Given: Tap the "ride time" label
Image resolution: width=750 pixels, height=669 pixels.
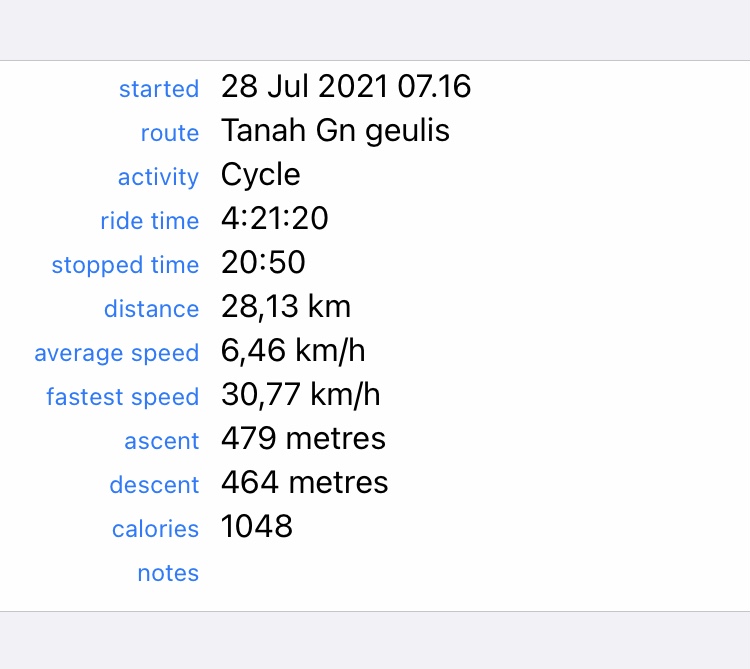Looking at the screenshot, I should (149, 221).
